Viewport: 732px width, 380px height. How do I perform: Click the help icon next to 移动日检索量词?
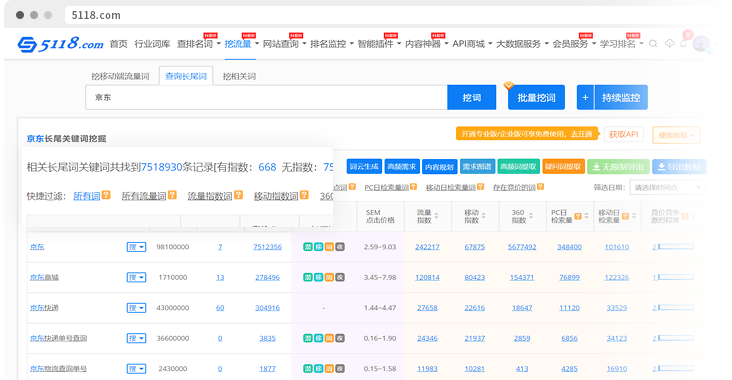480,187
